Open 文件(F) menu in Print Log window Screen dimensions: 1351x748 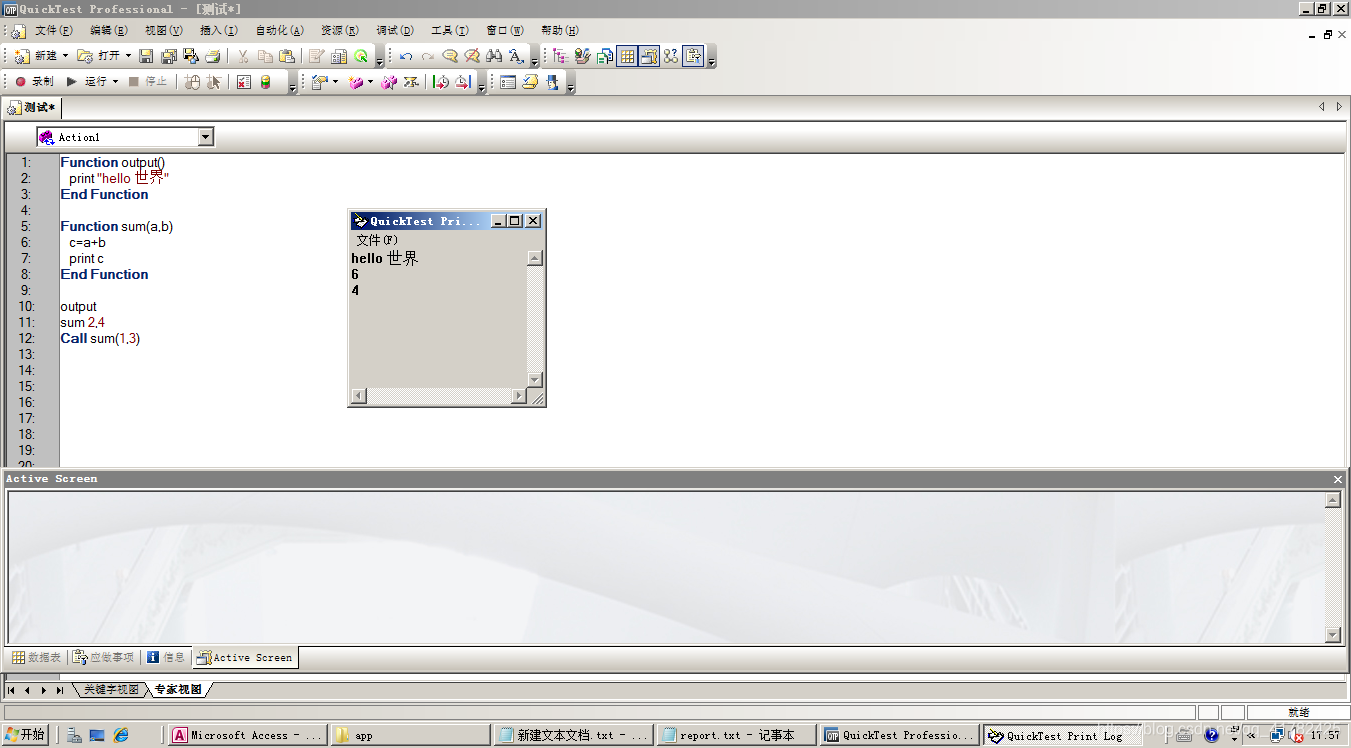tap(377, 240)
